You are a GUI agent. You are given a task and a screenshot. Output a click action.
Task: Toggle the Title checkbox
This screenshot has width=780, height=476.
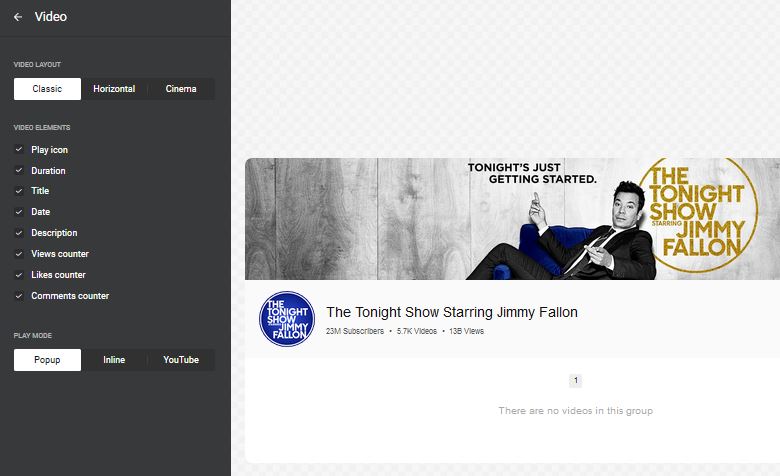click(x=19, y=191)
